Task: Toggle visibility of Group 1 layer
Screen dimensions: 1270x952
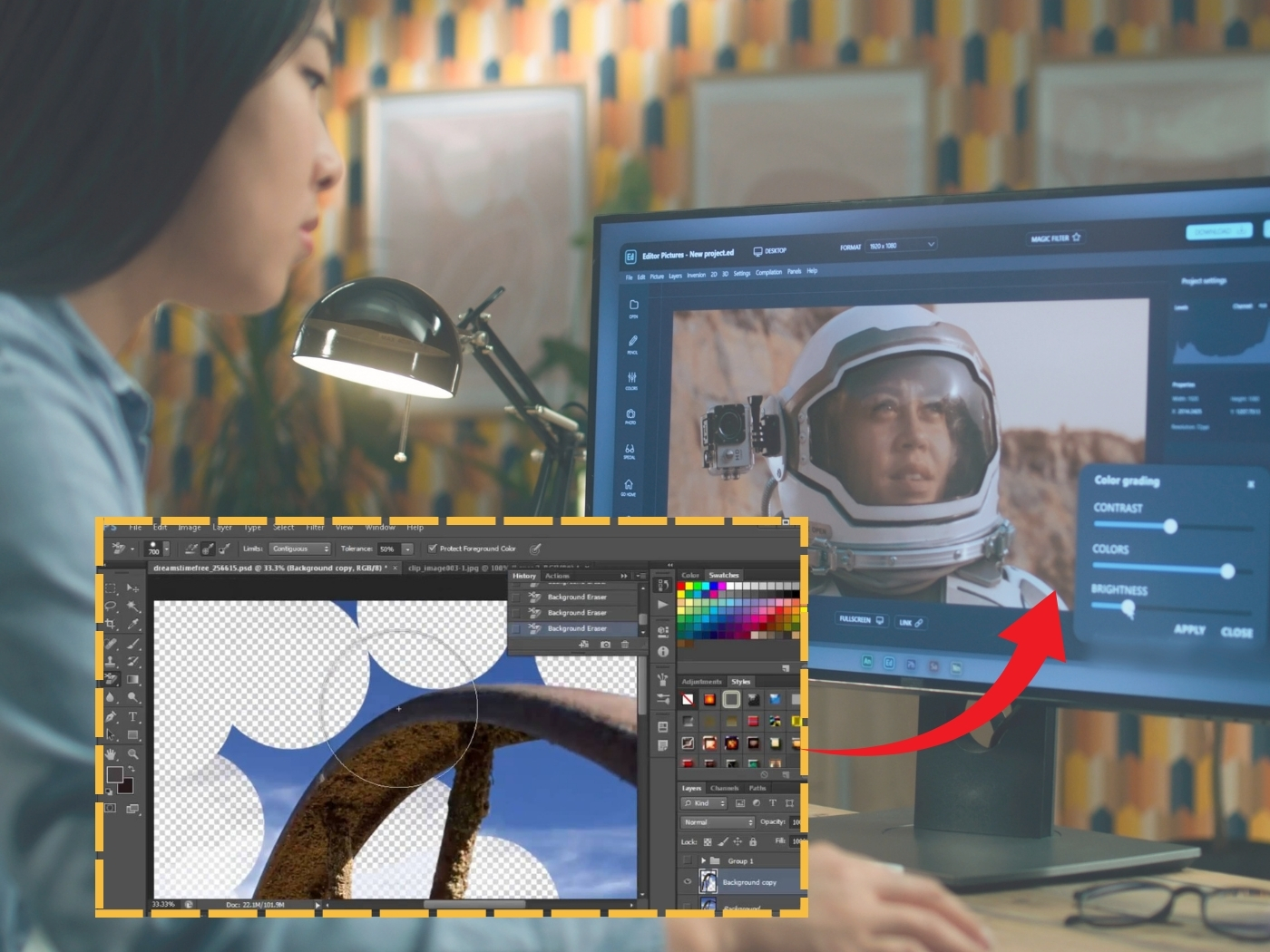Action: pos(687,860)
